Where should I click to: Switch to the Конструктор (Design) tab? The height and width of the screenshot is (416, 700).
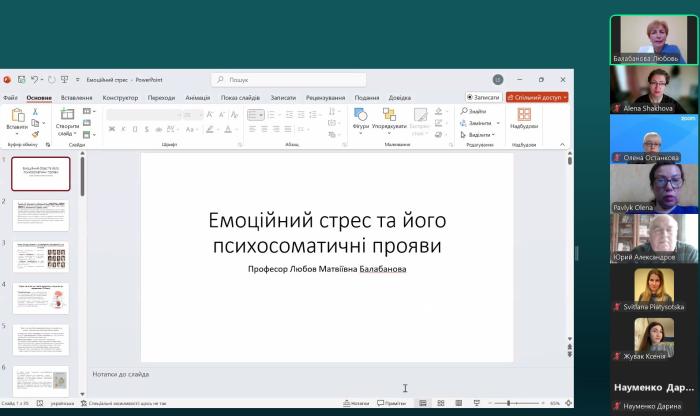tap(120, 98)
